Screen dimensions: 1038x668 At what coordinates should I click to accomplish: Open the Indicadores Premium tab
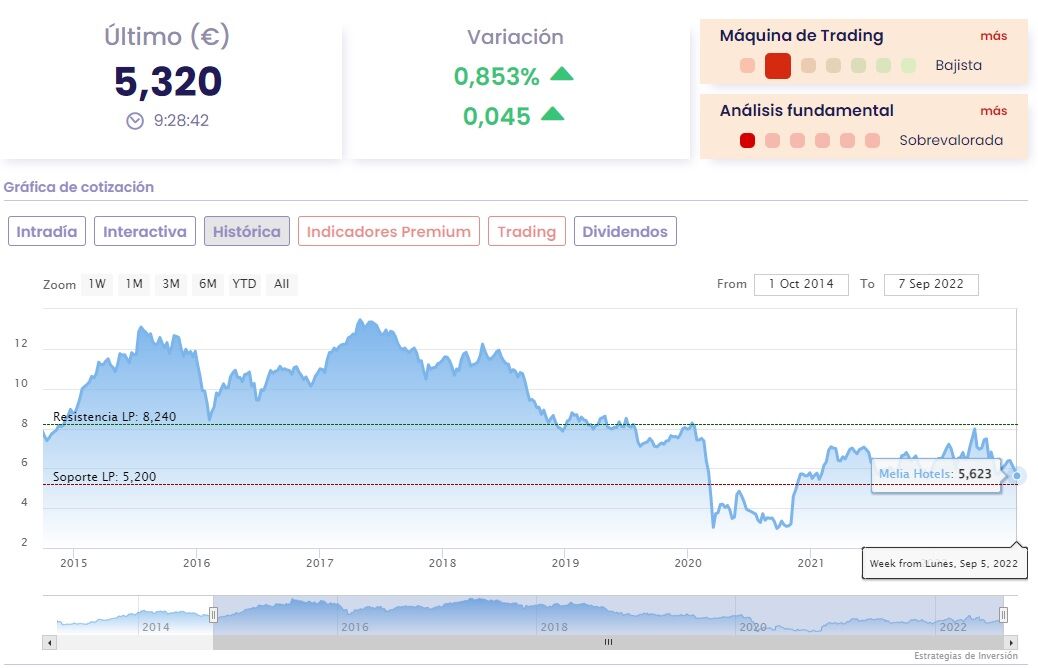(388, 232)
